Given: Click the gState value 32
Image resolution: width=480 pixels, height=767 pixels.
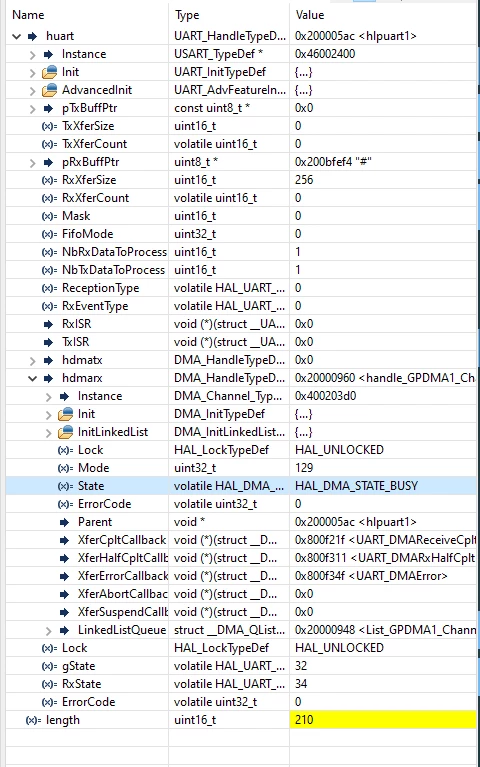Looking at the screenshot, I should 301,667.
